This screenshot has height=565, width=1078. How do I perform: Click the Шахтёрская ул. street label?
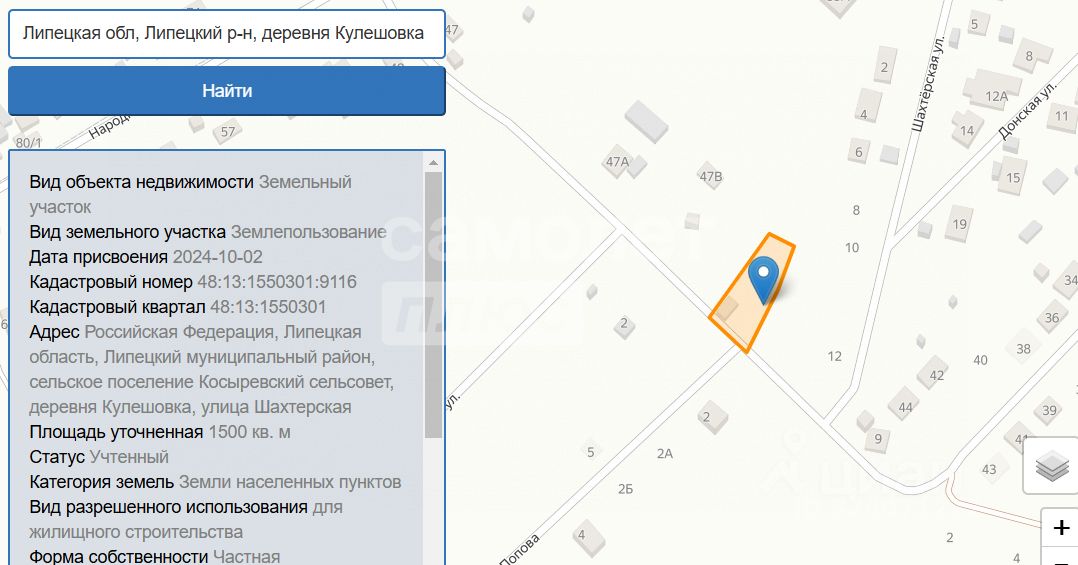[x=928, y=81]
